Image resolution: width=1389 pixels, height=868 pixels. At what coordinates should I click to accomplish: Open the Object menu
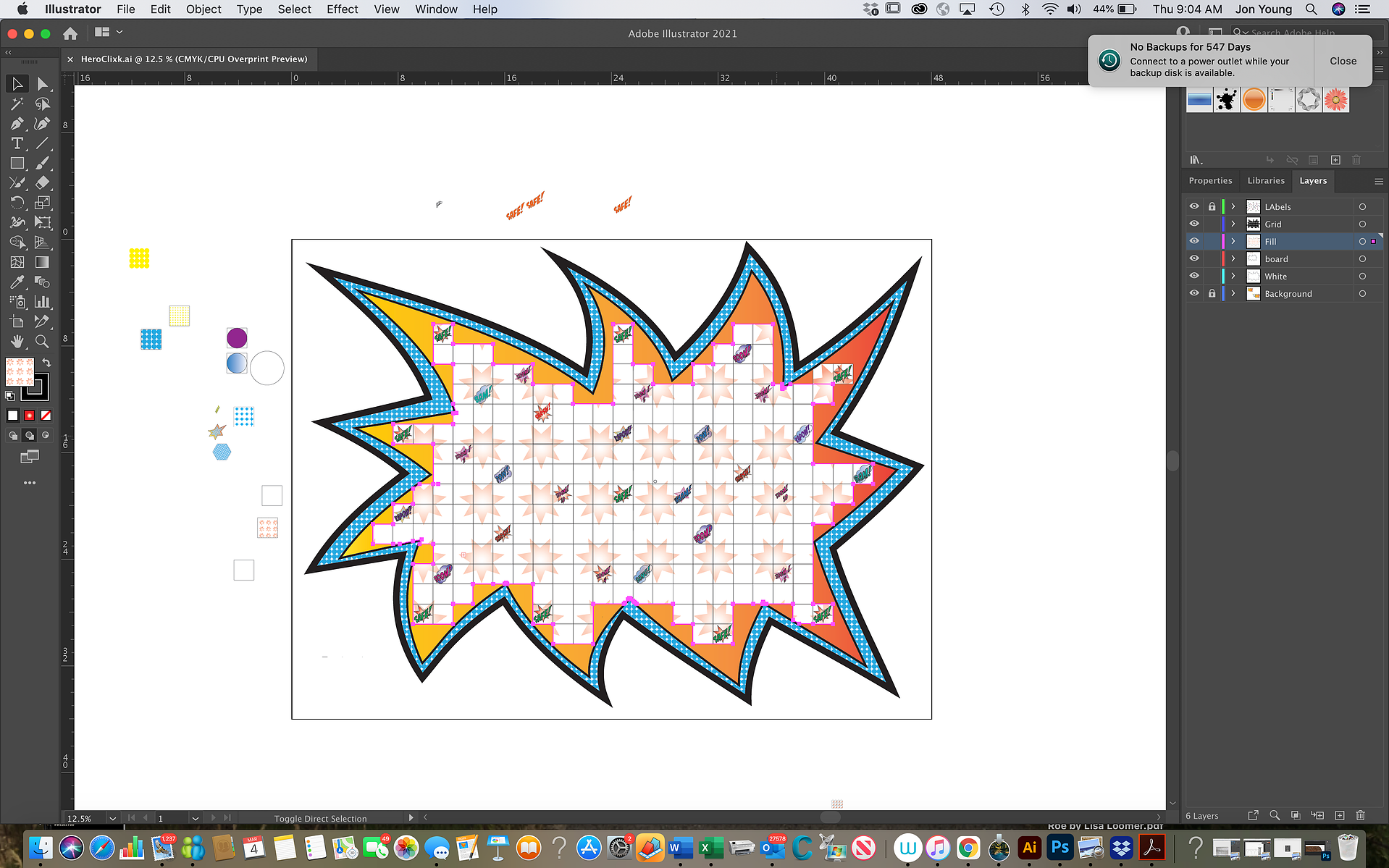203,9
